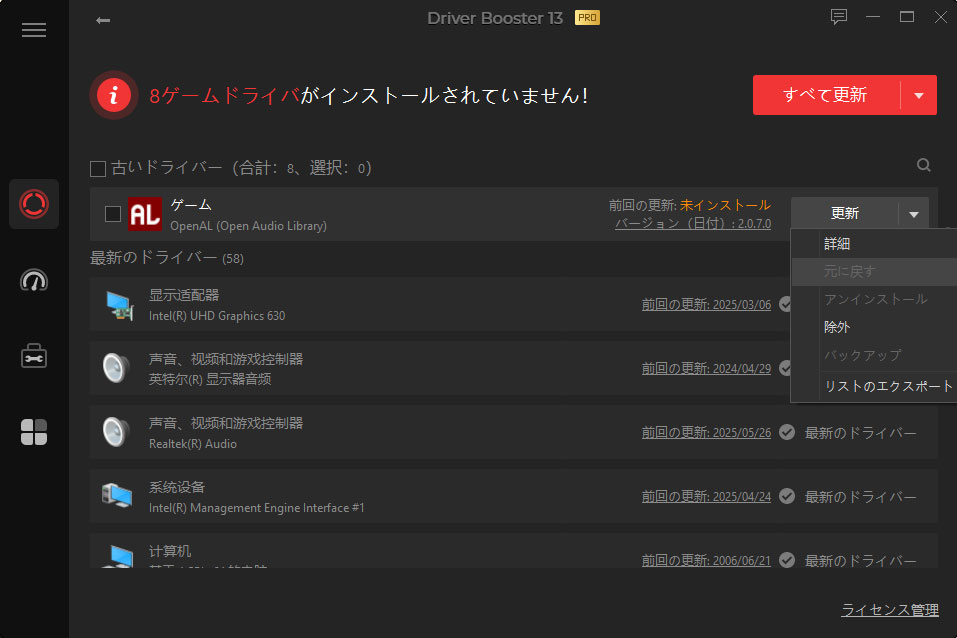Viewport: 957px width, 638px height.
Task: Open the driver search magnifier
Action: 923,165
